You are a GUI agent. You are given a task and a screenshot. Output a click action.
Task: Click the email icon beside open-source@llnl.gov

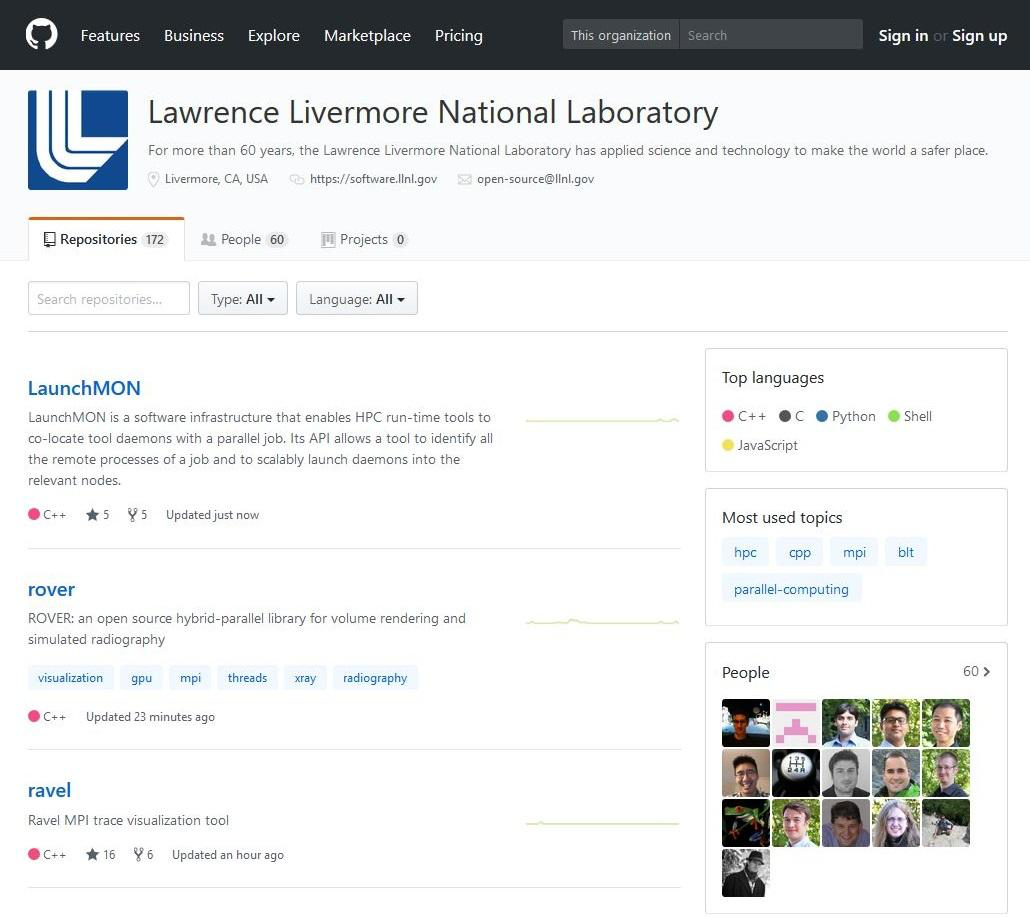[x=464, y=179]
